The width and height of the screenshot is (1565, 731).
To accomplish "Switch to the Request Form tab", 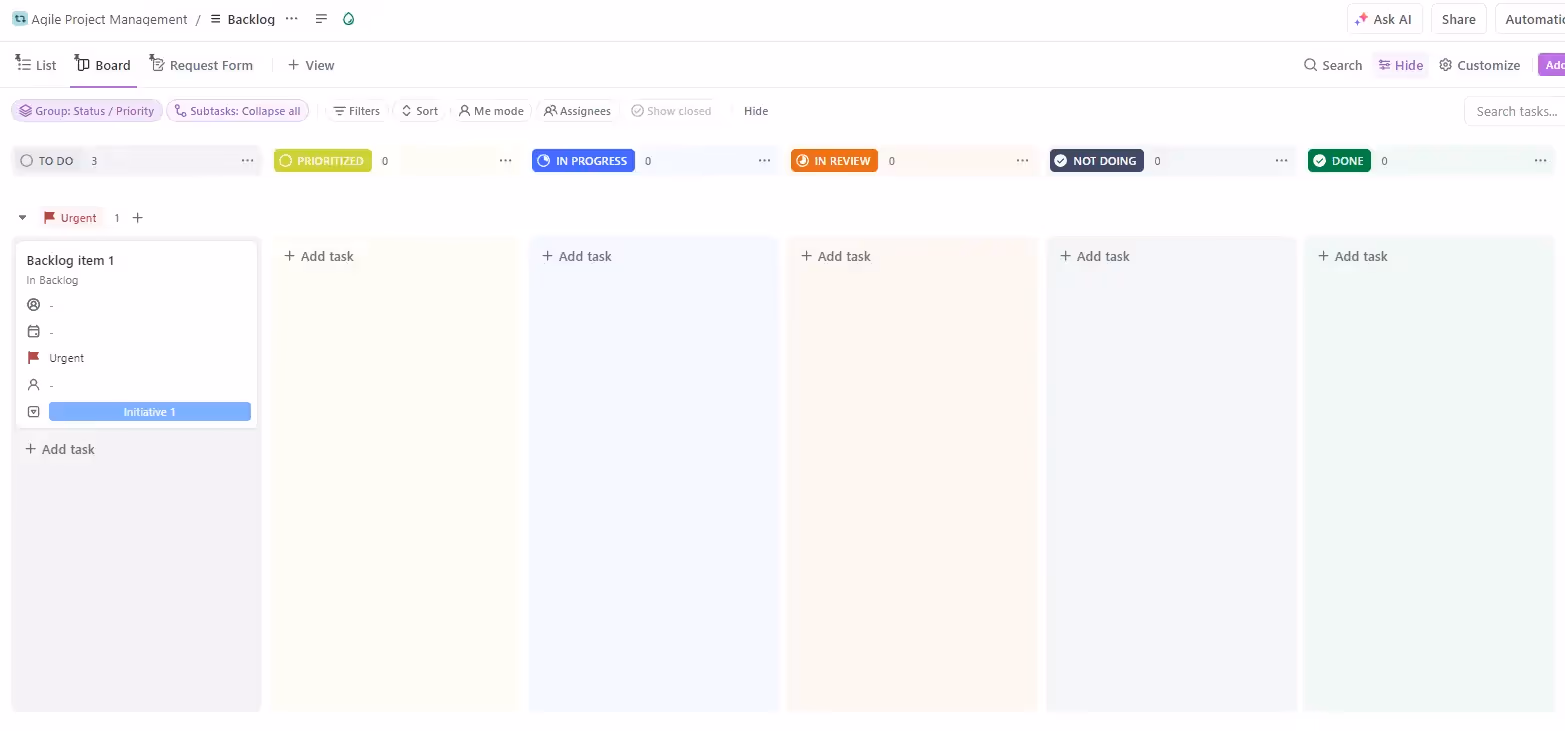I will [x=202, y=64].
